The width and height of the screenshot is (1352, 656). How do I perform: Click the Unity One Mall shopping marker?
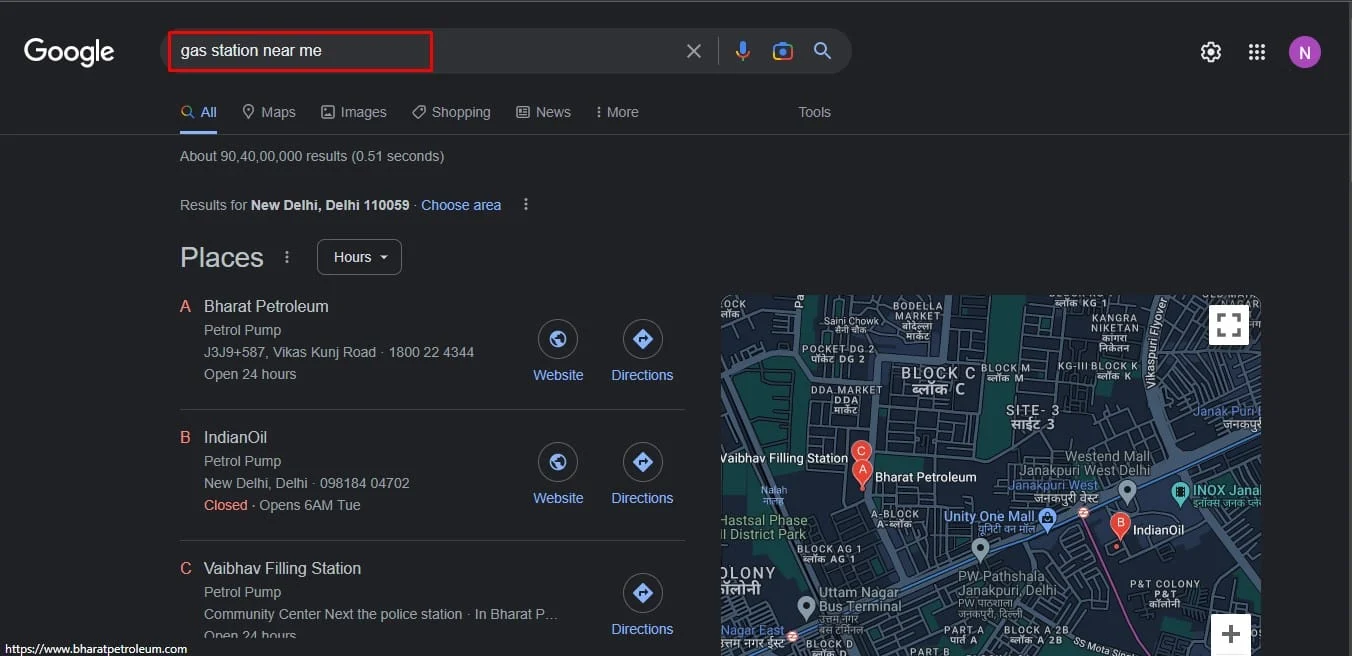(1047, 518)
